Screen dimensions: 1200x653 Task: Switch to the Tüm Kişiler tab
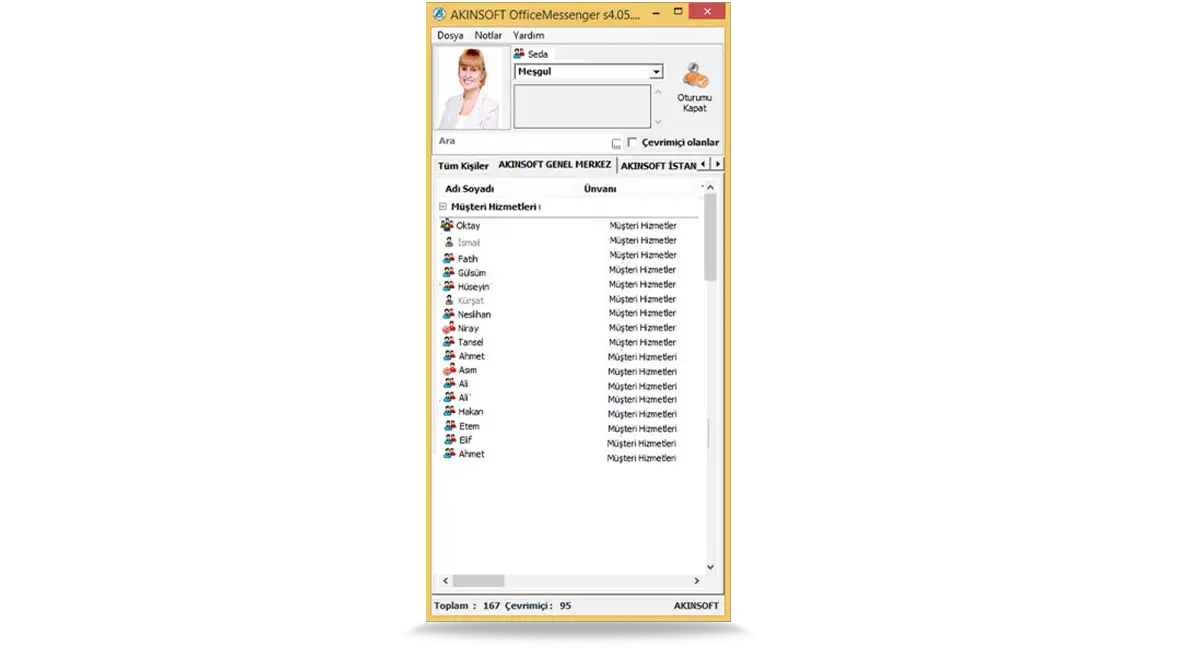coord(463,166)
